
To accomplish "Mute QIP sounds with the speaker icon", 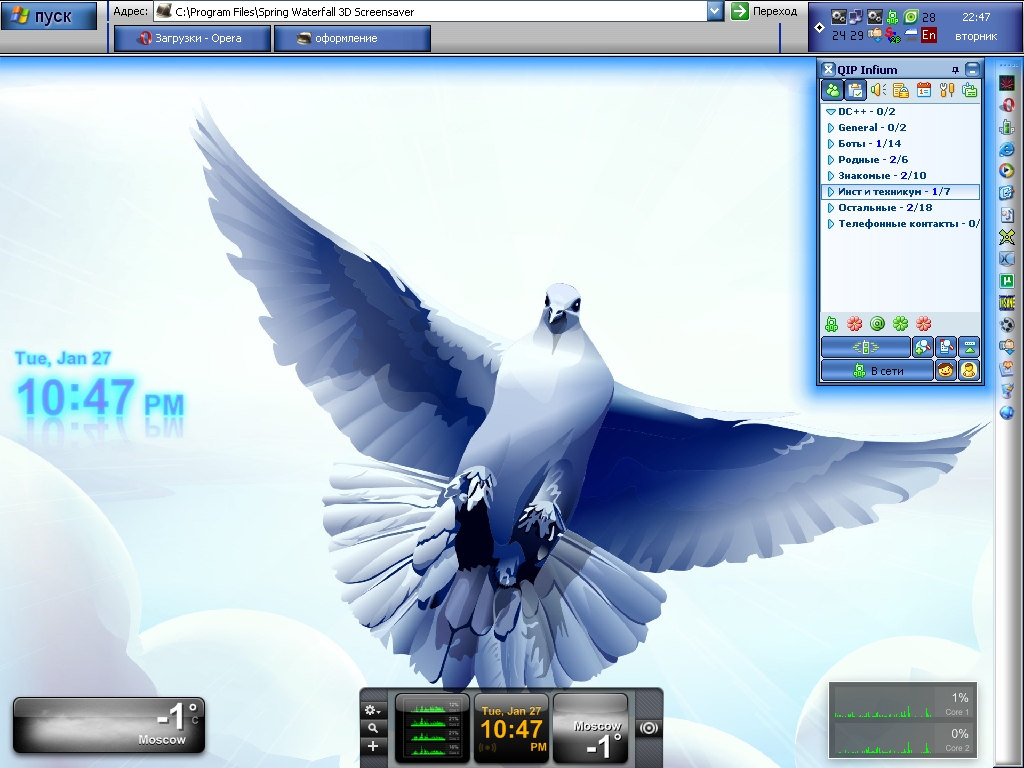I will click(878, 90).
